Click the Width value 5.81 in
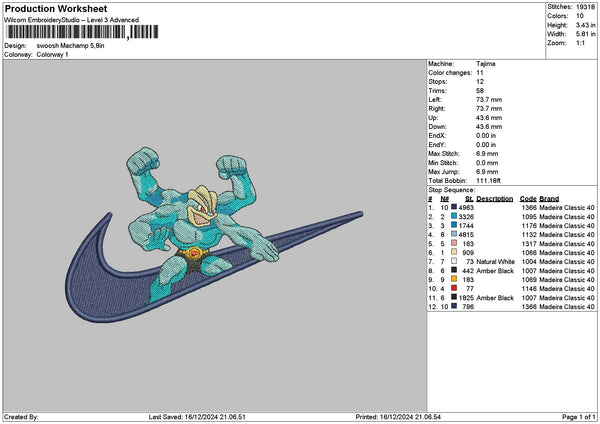The image size is (600, 424). click(x=585, y=34)
